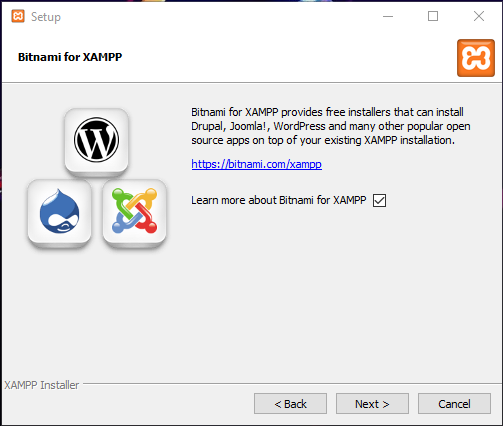
Task: Click the Setup window title text
Action: tap(46, 17)
